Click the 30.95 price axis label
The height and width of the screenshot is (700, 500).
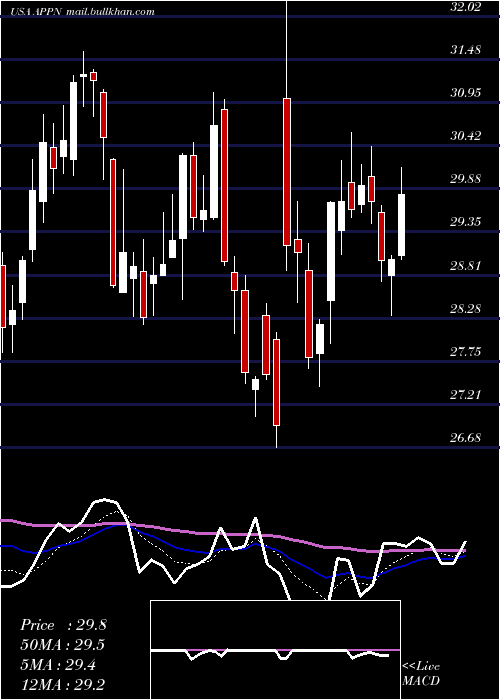coord(466,93)
